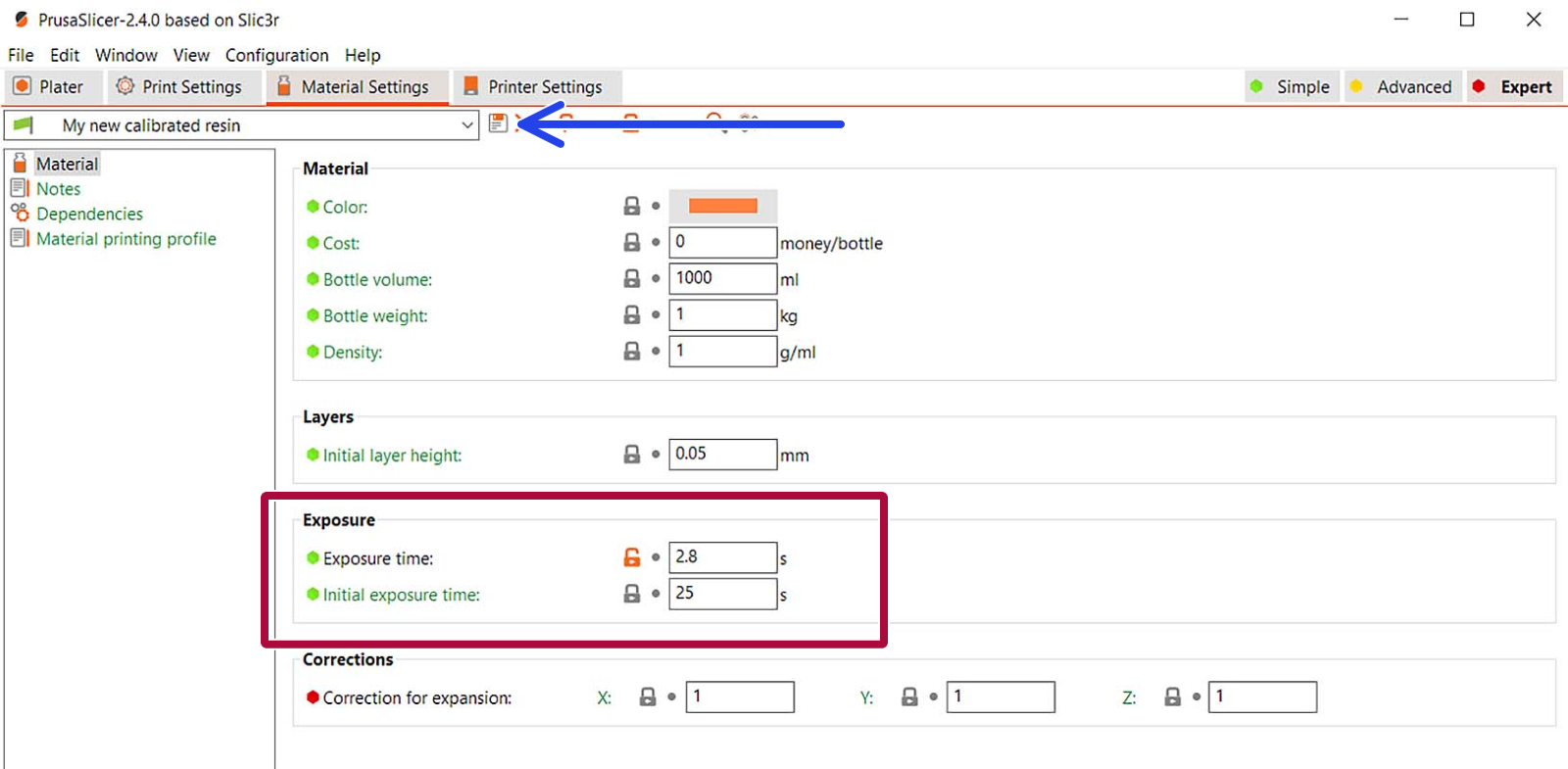Viewport: 1568px width, 769px height.
Task: Select the Material Settings tab
Action: coord(357,87)
